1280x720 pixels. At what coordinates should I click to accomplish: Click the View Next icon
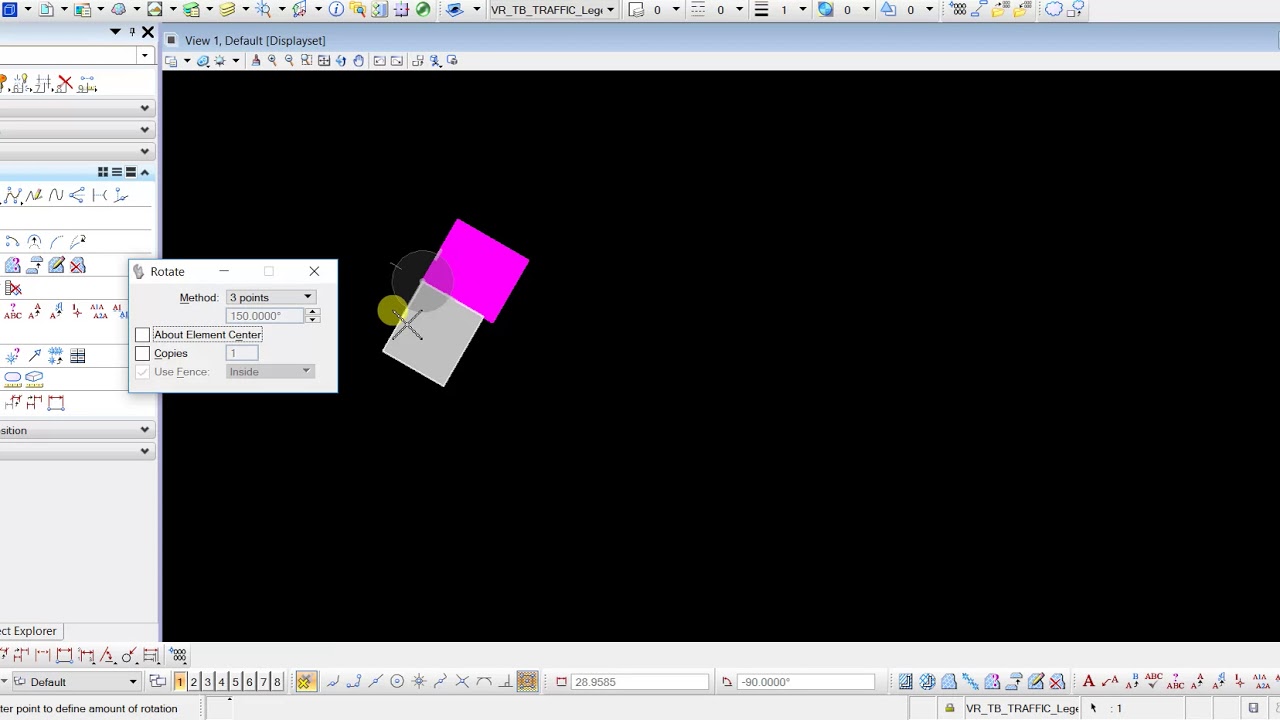[396, 61]
